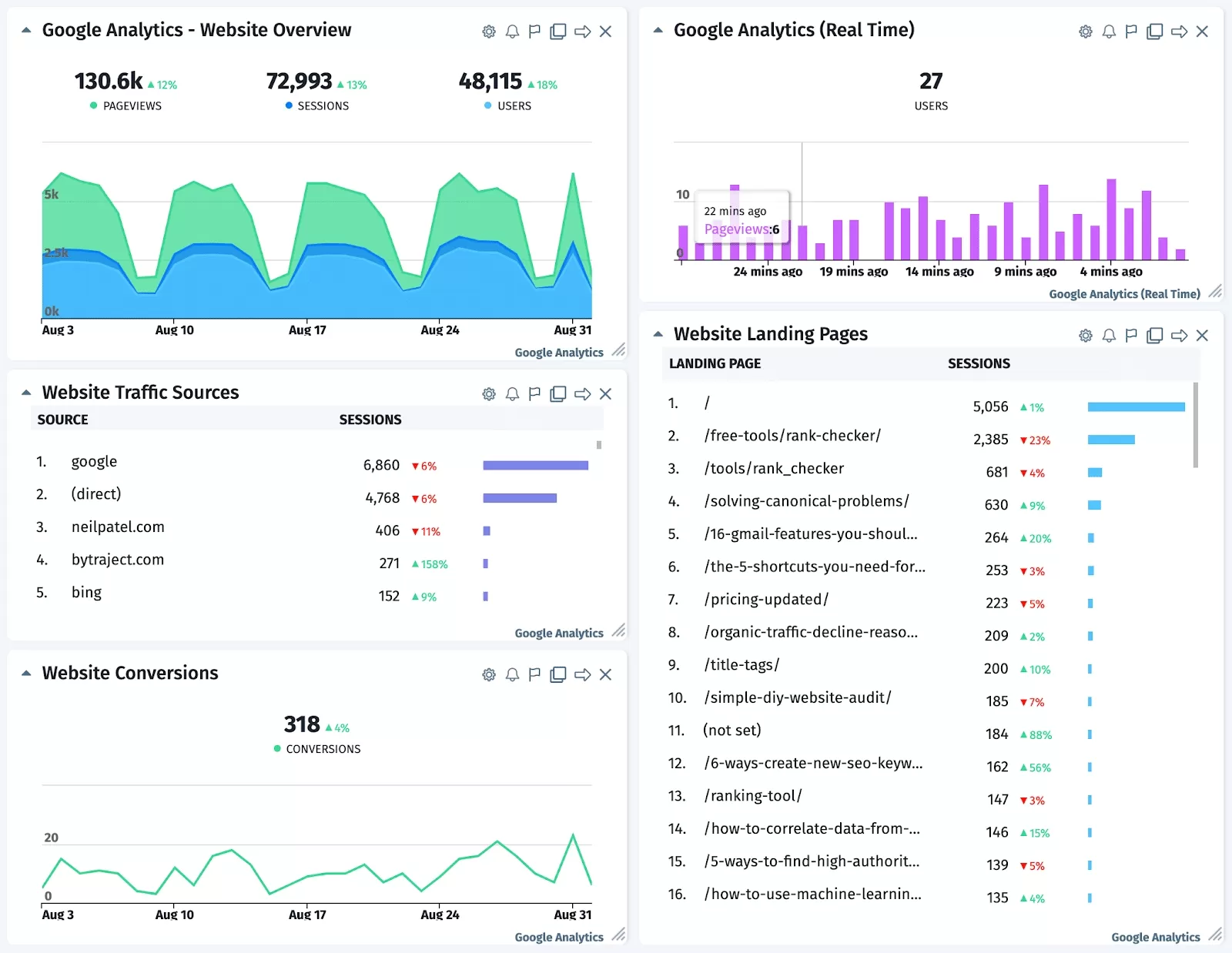Flag the Website Traffic Sources widget

(534, 393)
